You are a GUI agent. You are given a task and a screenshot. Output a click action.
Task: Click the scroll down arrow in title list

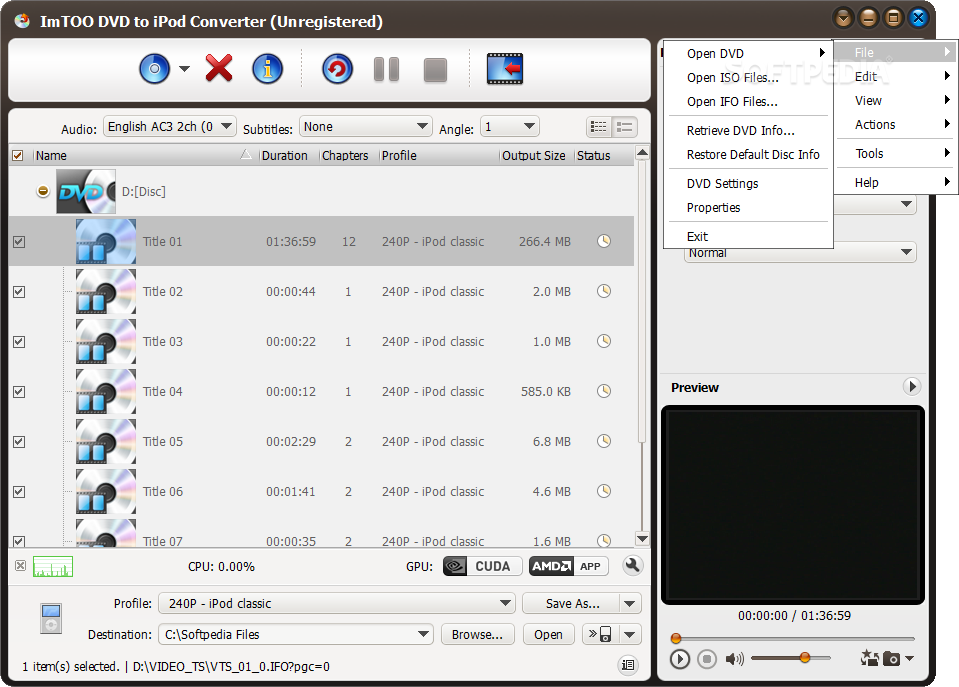pyautogui.click(x=642, y=539)
